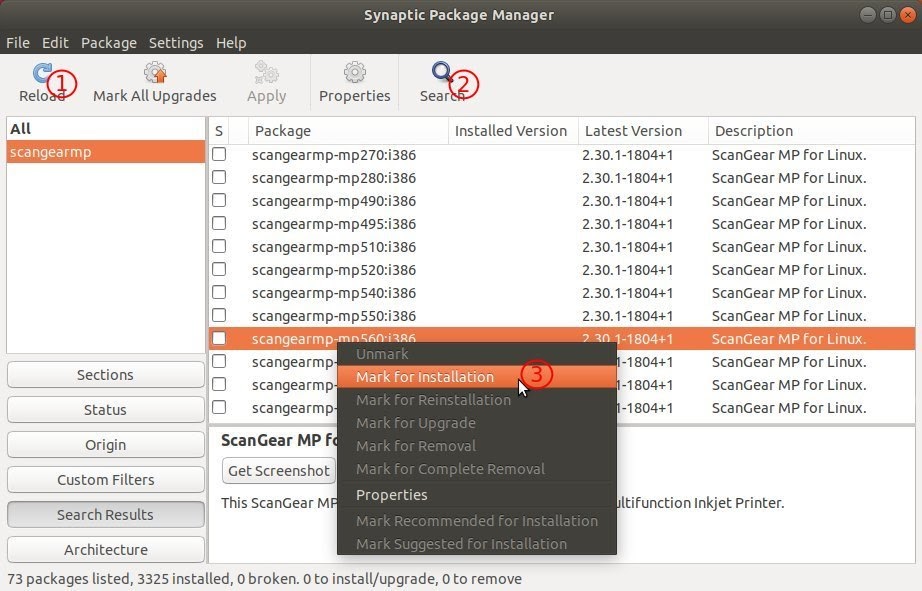Check the scangearmp-mp490:i386 package checkbox
Screen dimensions: 922x591
point(218,201)
